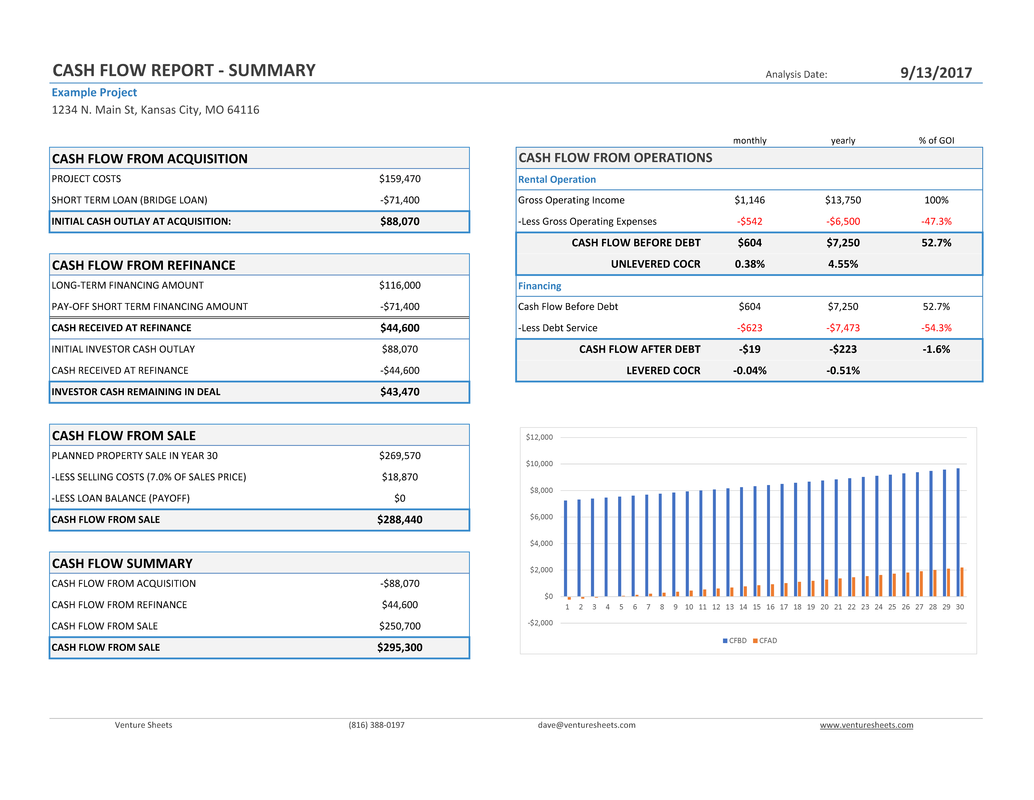
Task: Click the 'CASH FLOW REPORT - SUMMARY' title
Action: 184,71
